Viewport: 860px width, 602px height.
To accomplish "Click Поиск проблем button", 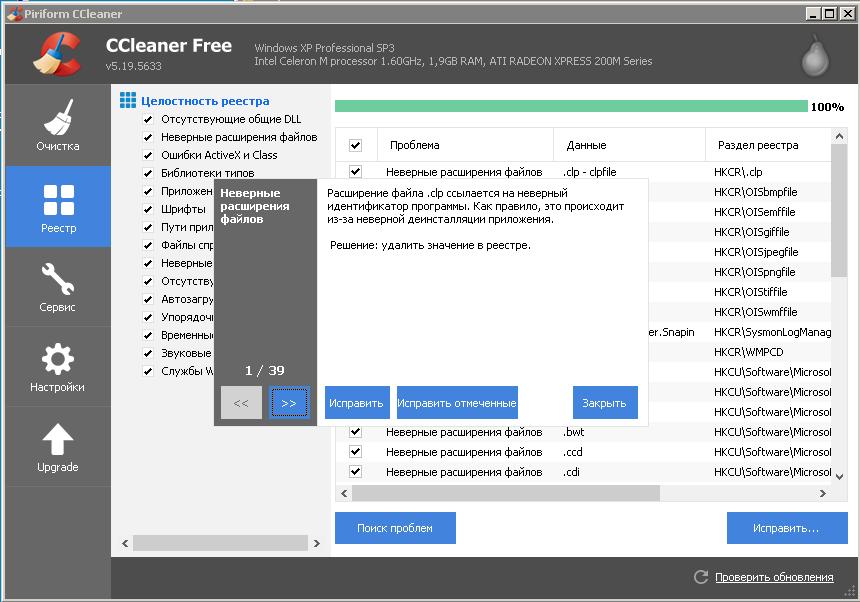I will point(395,528).
